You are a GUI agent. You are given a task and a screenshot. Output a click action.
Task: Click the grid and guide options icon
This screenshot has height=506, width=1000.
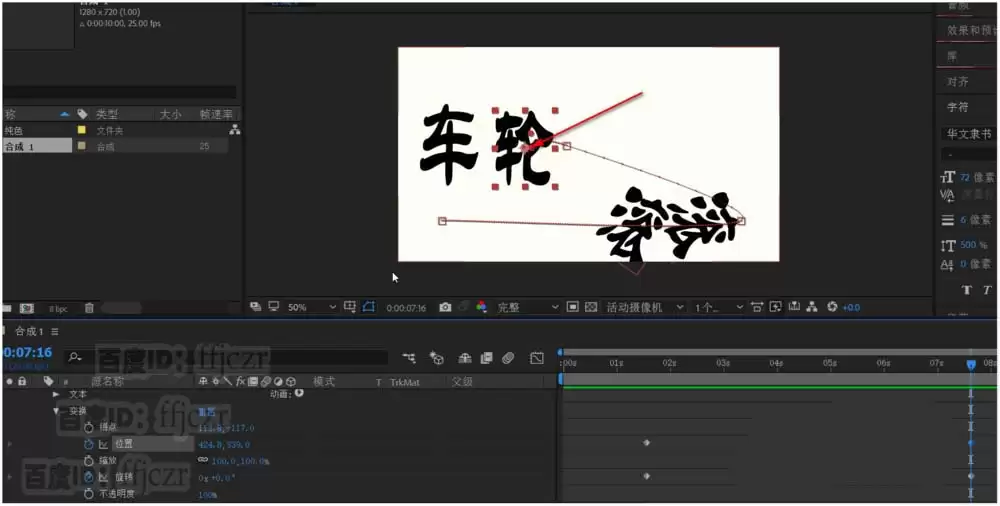350,307
